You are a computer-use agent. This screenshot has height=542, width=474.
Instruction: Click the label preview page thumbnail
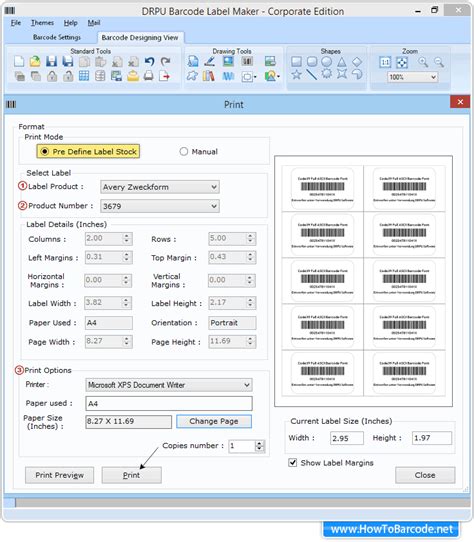click(x=363, y=281)
